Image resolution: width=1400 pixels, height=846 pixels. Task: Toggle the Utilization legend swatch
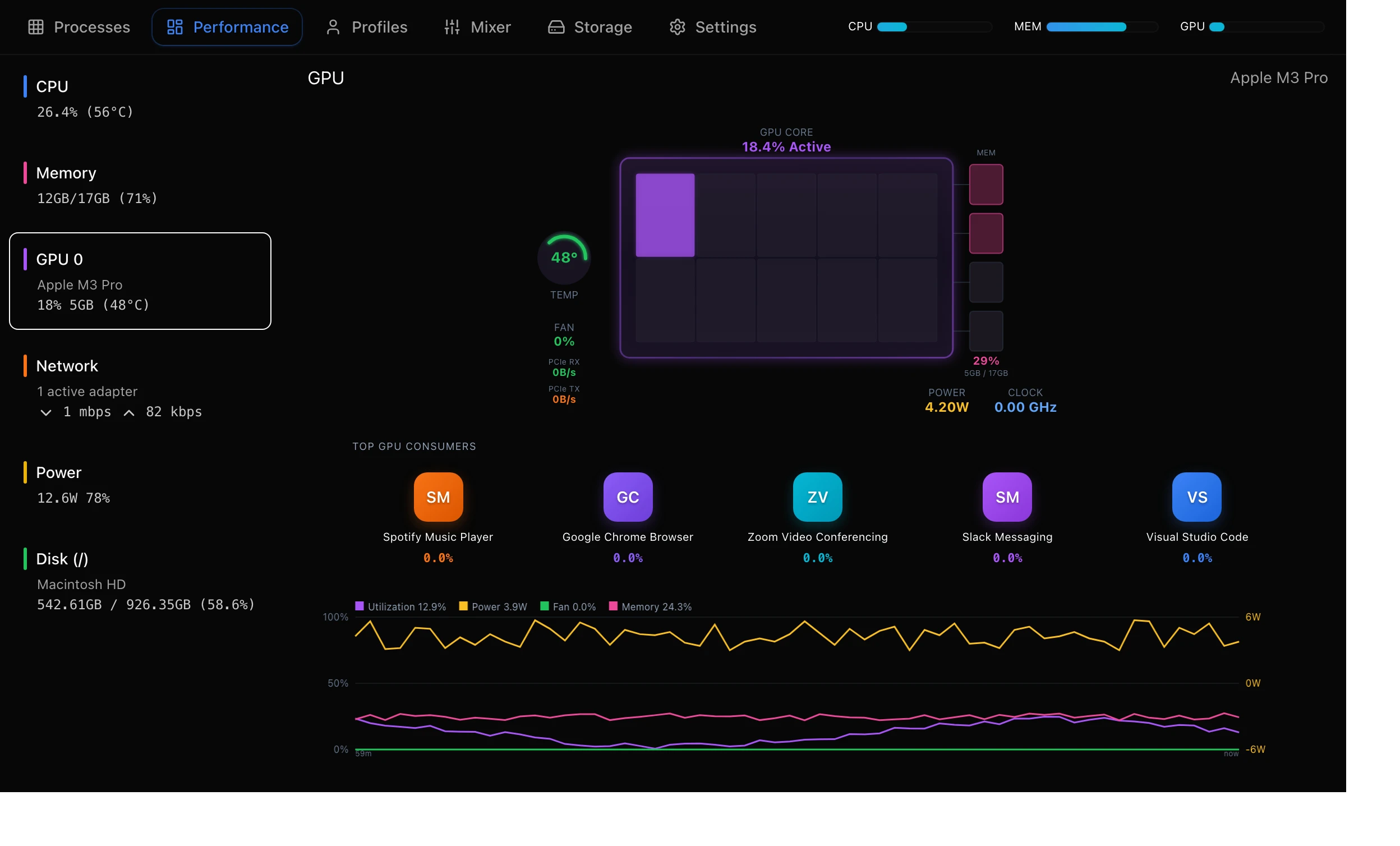(x=359, y=606)
